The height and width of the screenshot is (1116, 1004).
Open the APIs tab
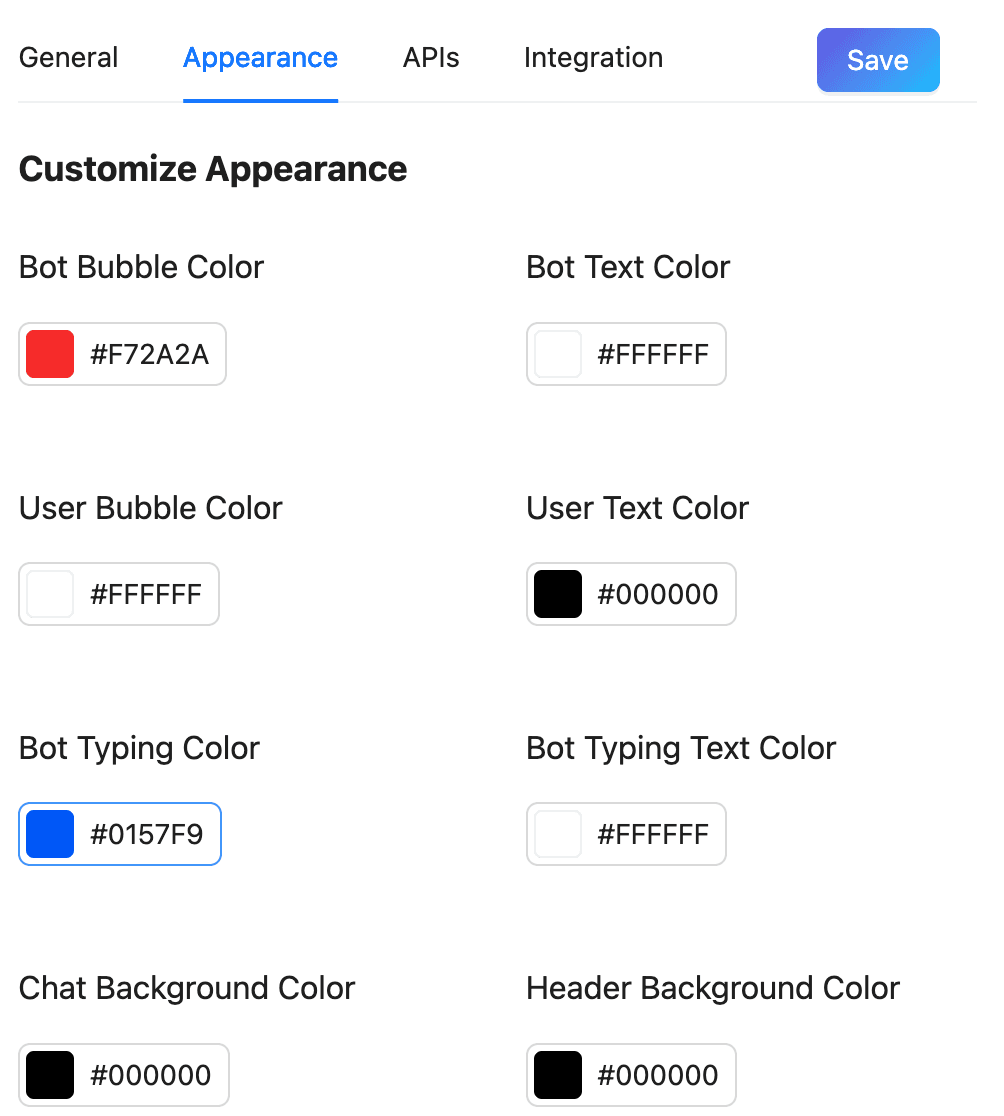click(x=431, y=58)
